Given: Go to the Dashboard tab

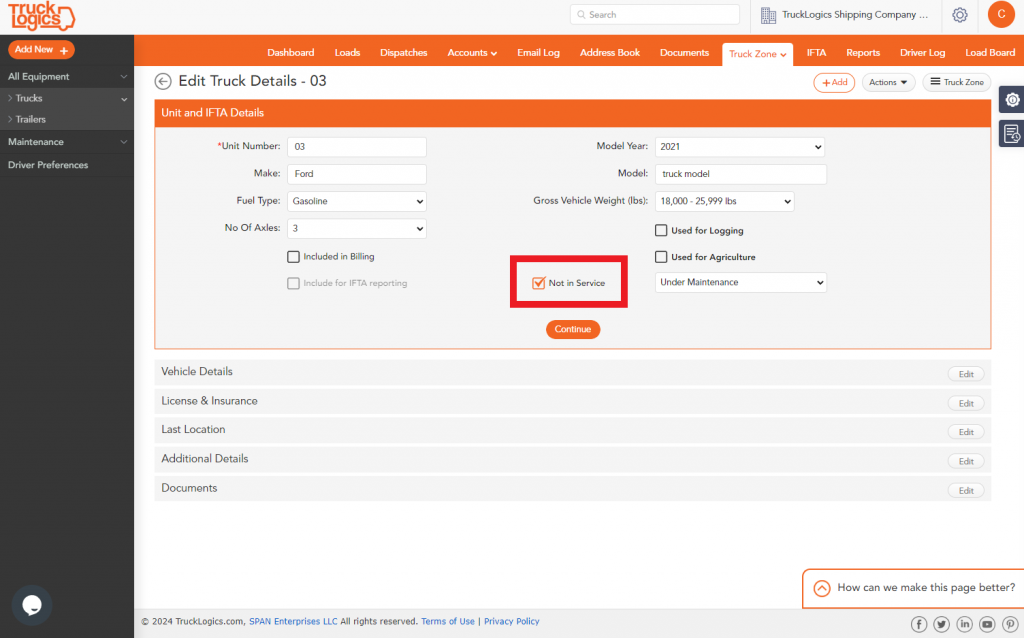Looking at the screenshot, I should [x=291, y=53].
